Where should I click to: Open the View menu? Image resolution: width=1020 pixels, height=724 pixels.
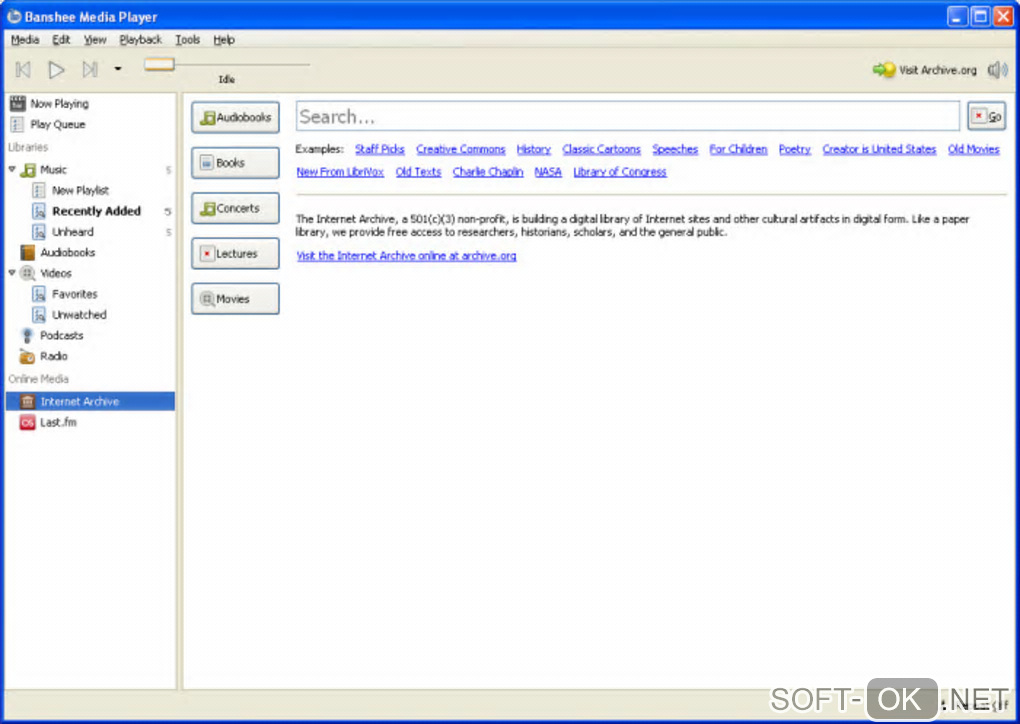[x=95, y=40]
